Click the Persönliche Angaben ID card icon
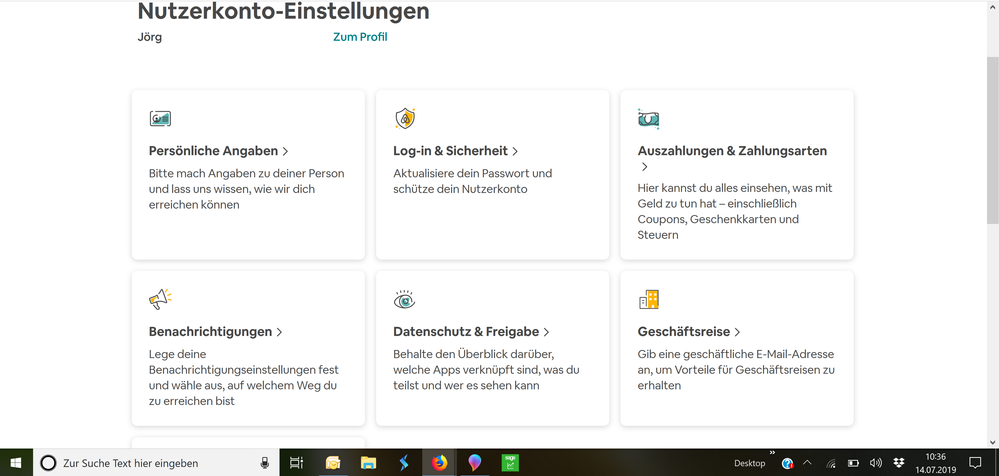Viewport: 999px width, 476px height. tap(160, 119)
